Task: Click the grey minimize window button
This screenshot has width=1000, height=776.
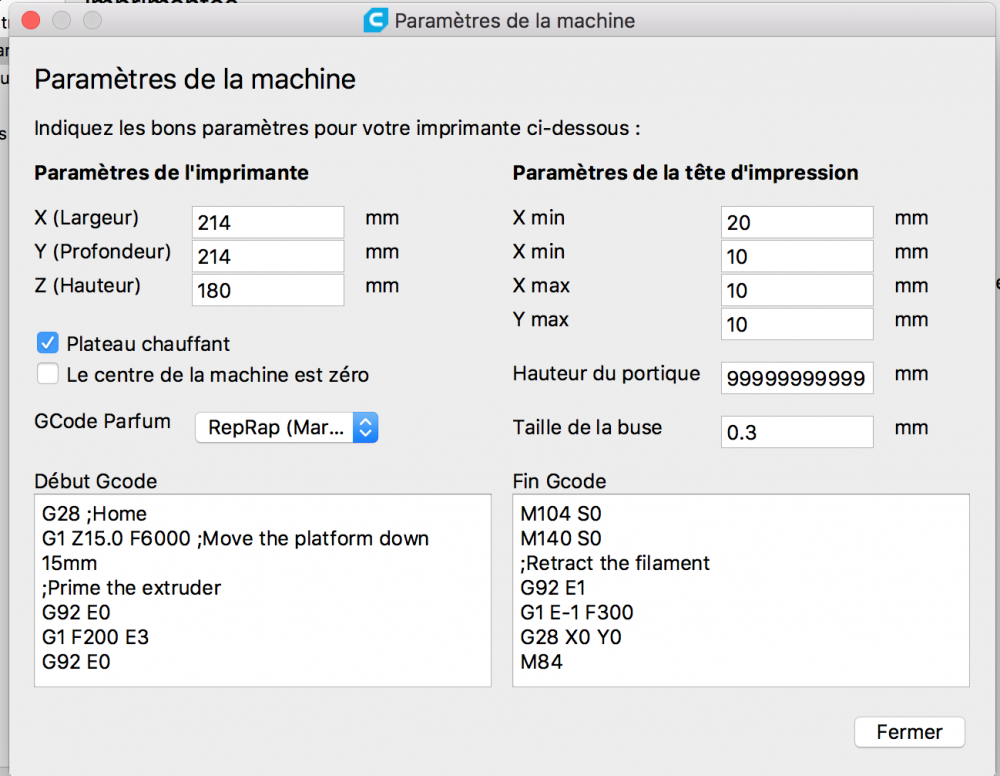Action: (x=61, y=20)
